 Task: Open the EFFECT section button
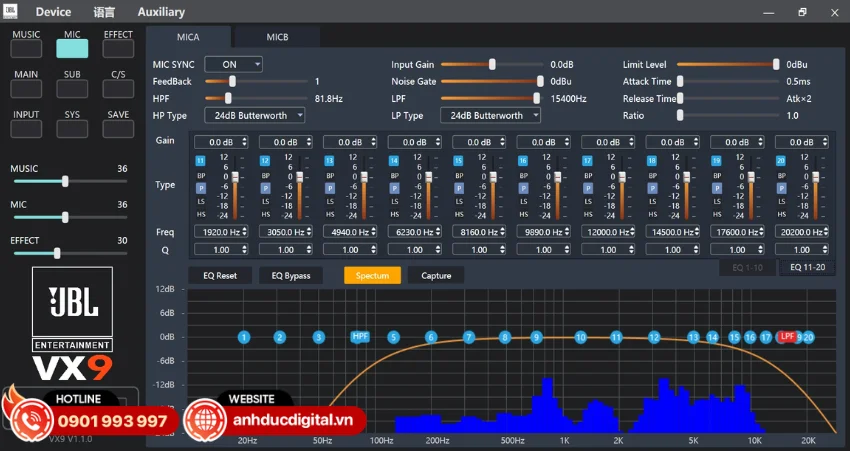click(118, 49)
